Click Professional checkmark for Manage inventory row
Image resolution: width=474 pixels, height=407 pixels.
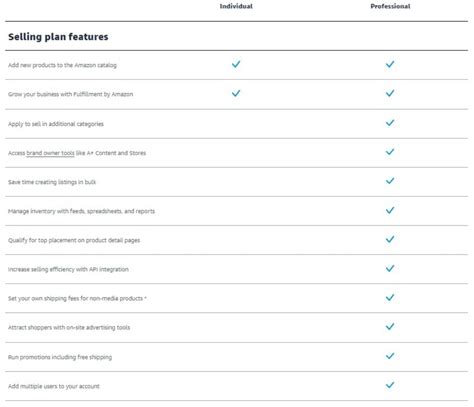click(390, 210)
